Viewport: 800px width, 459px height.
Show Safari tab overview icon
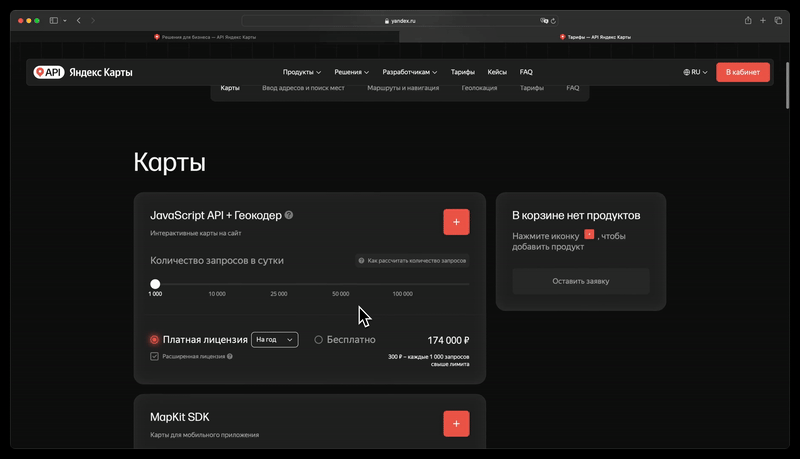[x=778, y=20]
